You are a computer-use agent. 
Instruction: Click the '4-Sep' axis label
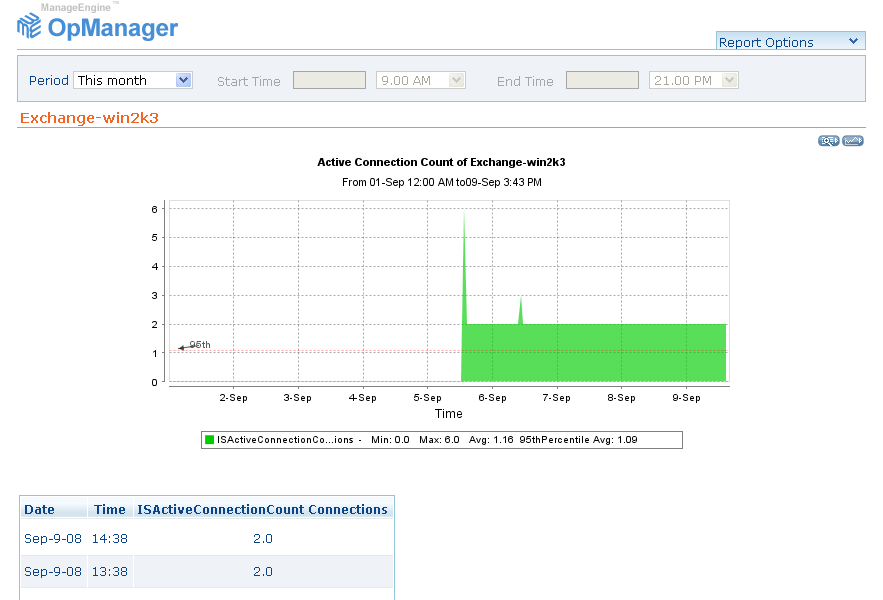pyautogui.click(x=363, y=398)
